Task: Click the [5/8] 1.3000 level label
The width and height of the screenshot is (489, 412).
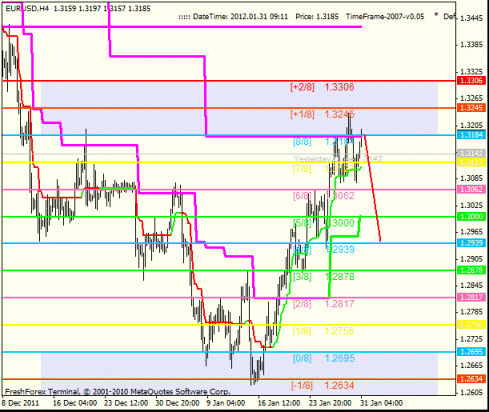Action: [x=323, y=223]
